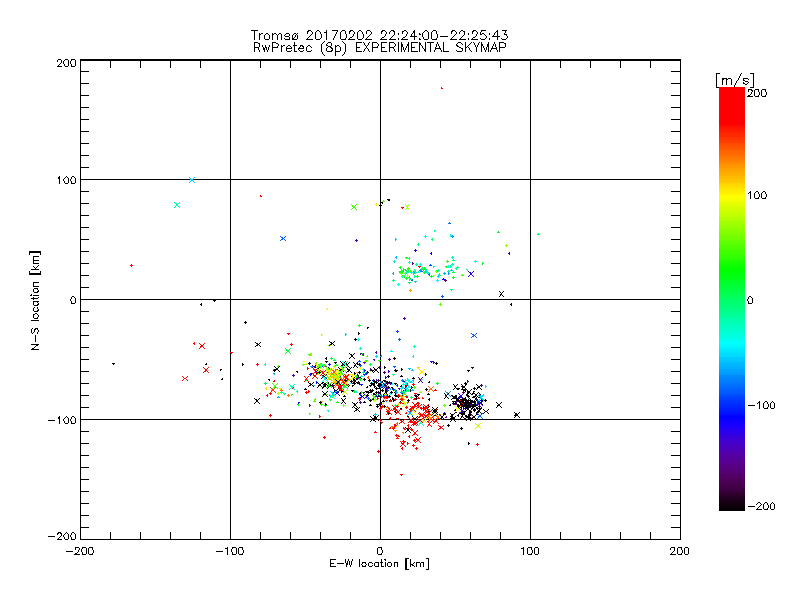The image size is (800, 600).
Task: Click the y-axis tick label -100
Action: click(61, 419)
